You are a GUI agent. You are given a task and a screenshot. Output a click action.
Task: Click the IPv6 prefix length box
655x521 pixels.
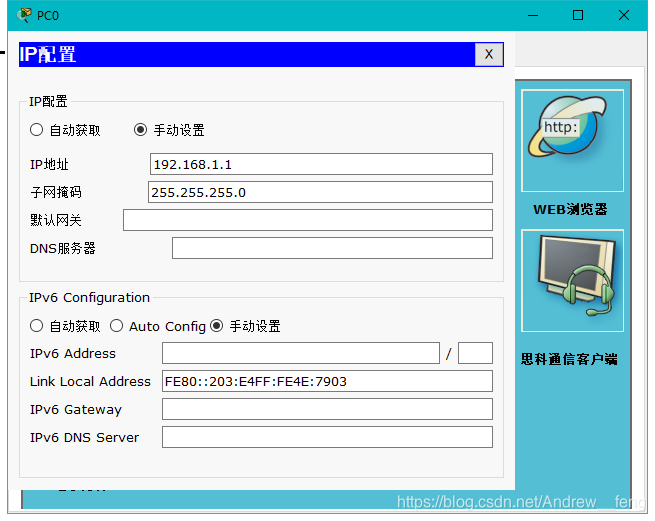click(475, 353)
